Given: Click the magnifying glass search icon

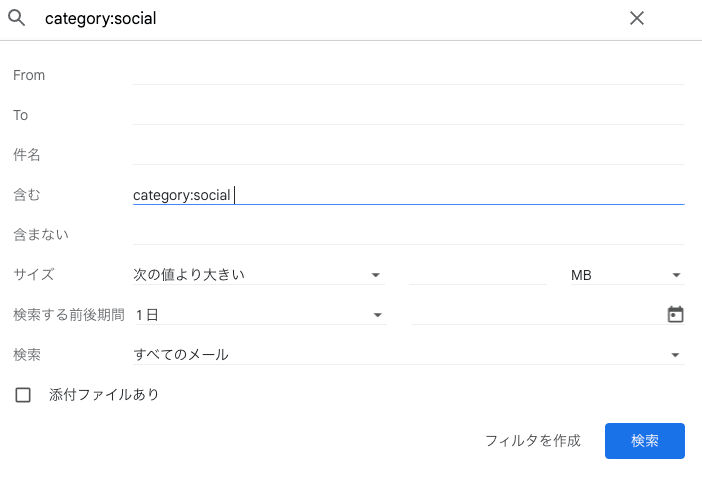Looking at the screenshot, I should [x=17, y=18].
